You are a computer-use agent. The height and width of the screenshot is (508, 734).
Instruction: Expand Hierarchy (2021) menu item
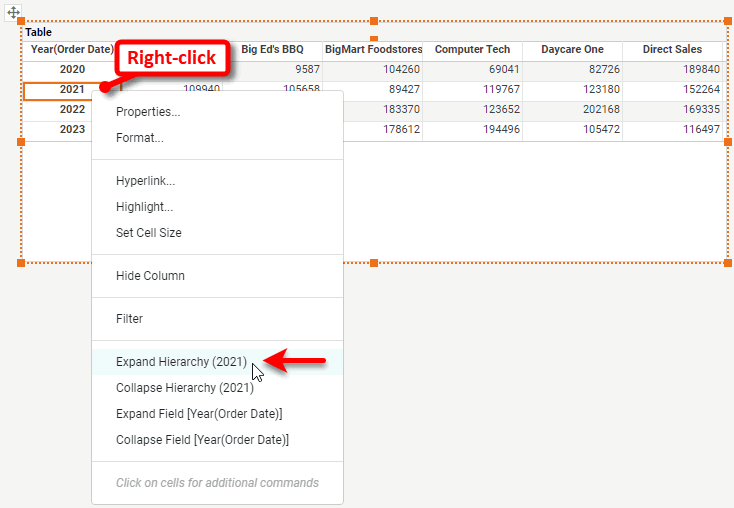tap(181, 362)
